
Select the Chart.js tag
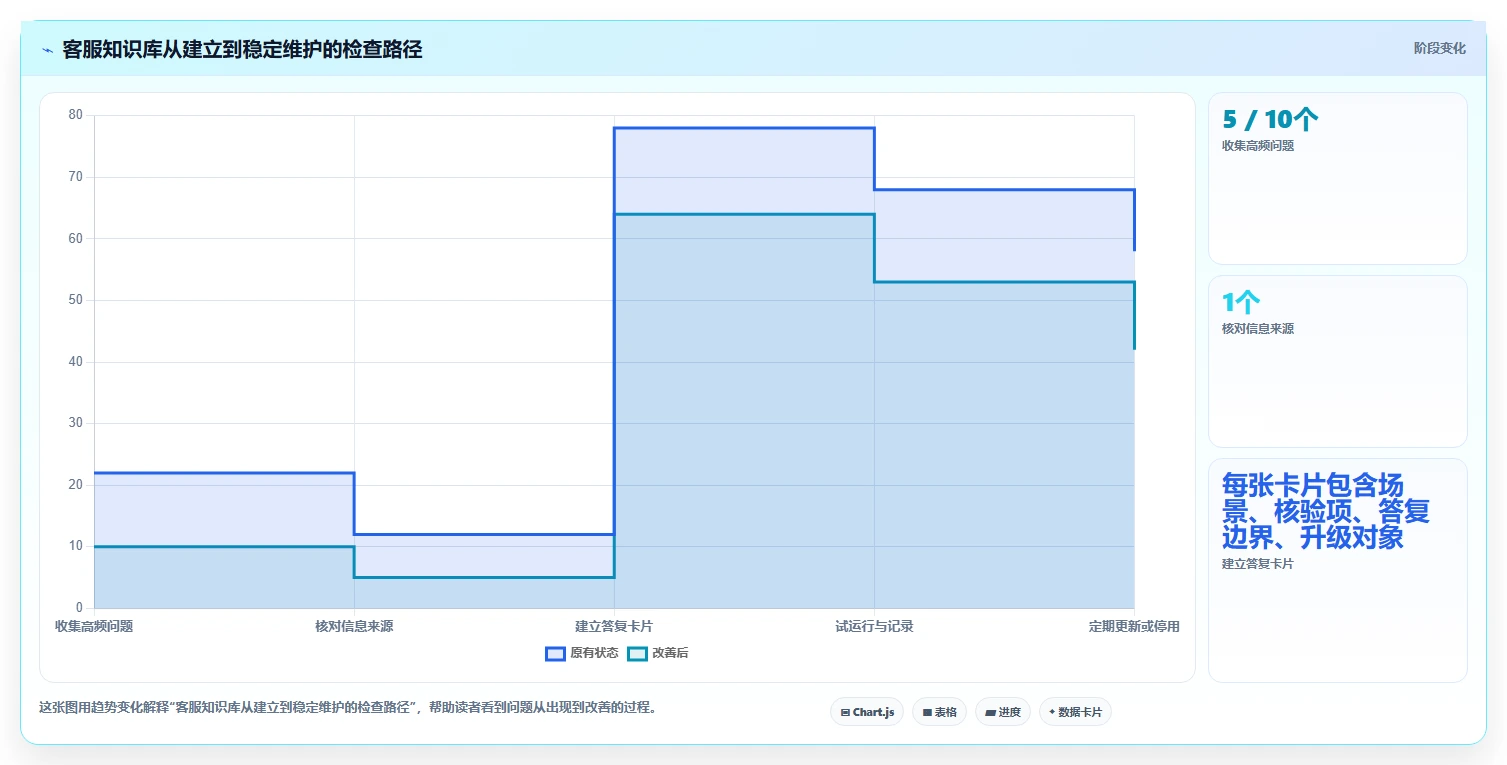point(867,712)
